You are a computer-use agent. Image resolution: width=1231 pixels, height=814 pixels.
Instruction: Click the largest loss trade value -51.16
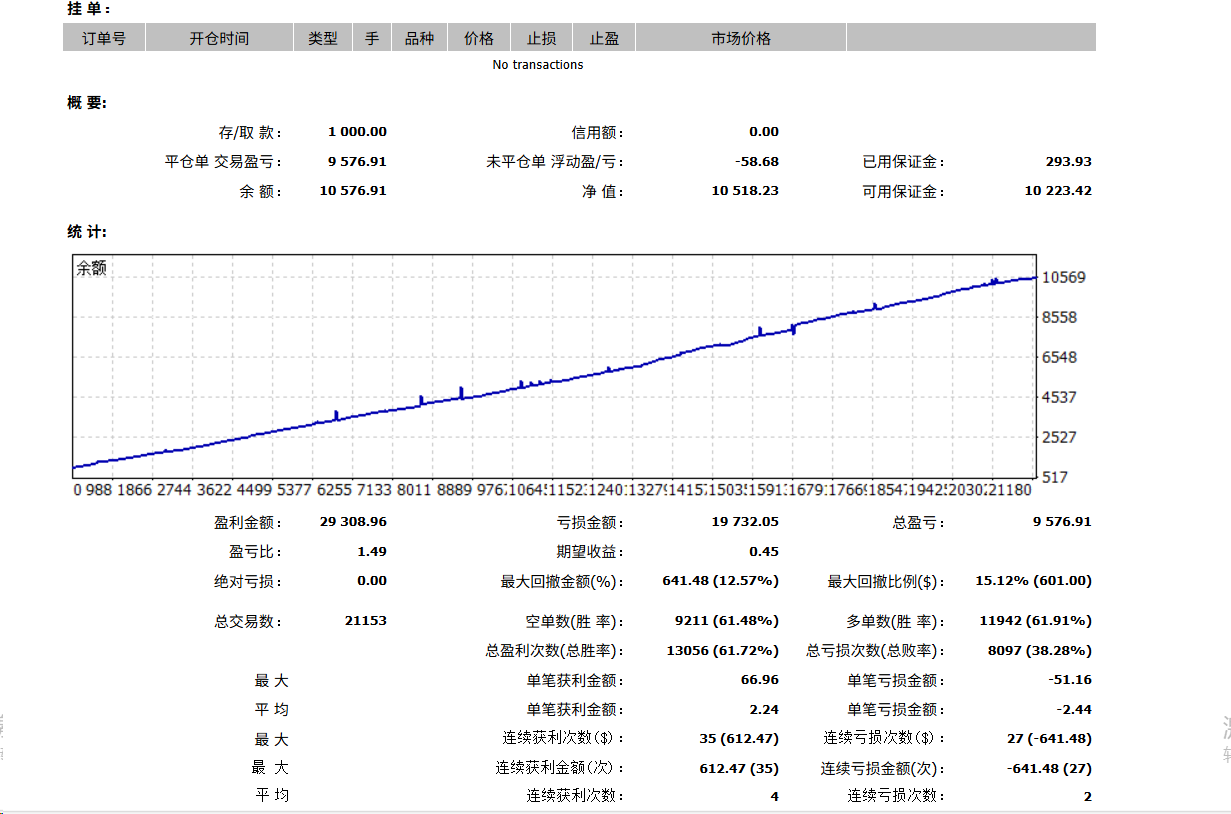[1069, 680]
